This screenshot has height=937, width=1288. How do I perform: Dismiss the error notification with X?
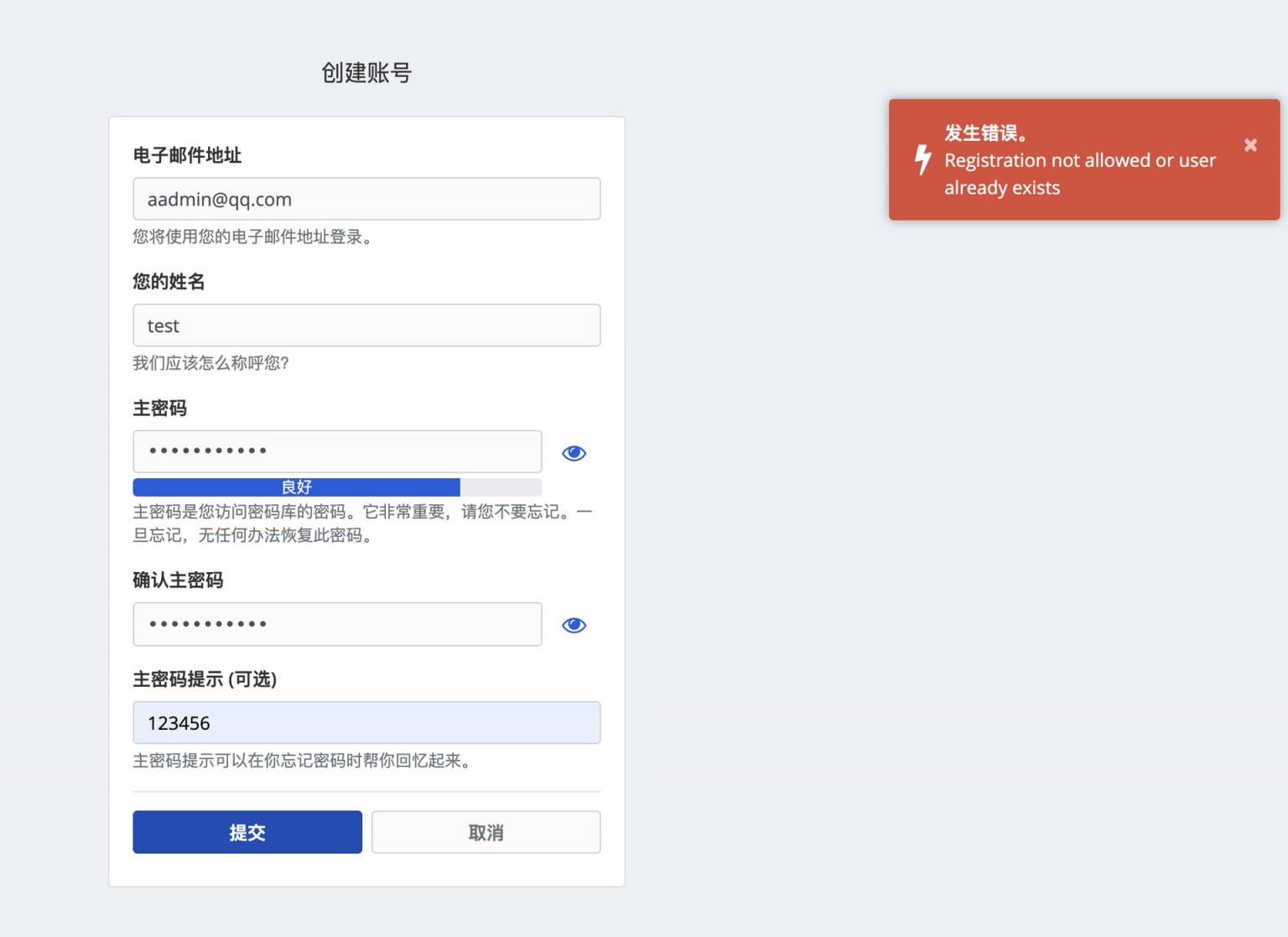[x=1250, y=145]
